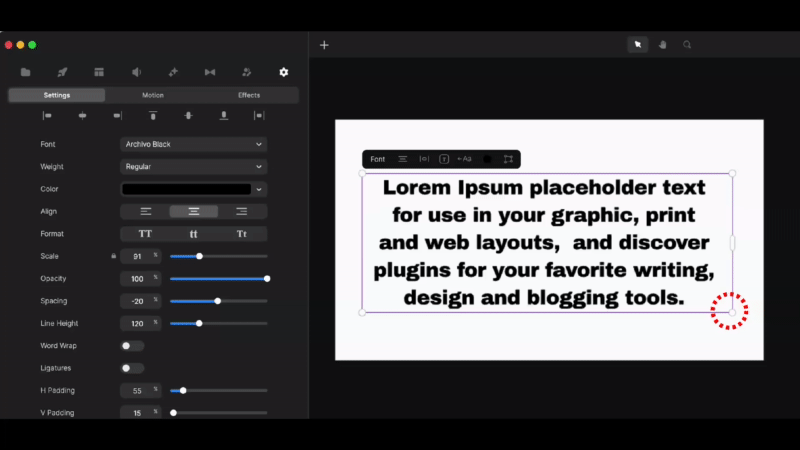Viewport: 800px width, 450px height.
Task: Click the Scale slider handle
Action: click(x=199, y=256)
